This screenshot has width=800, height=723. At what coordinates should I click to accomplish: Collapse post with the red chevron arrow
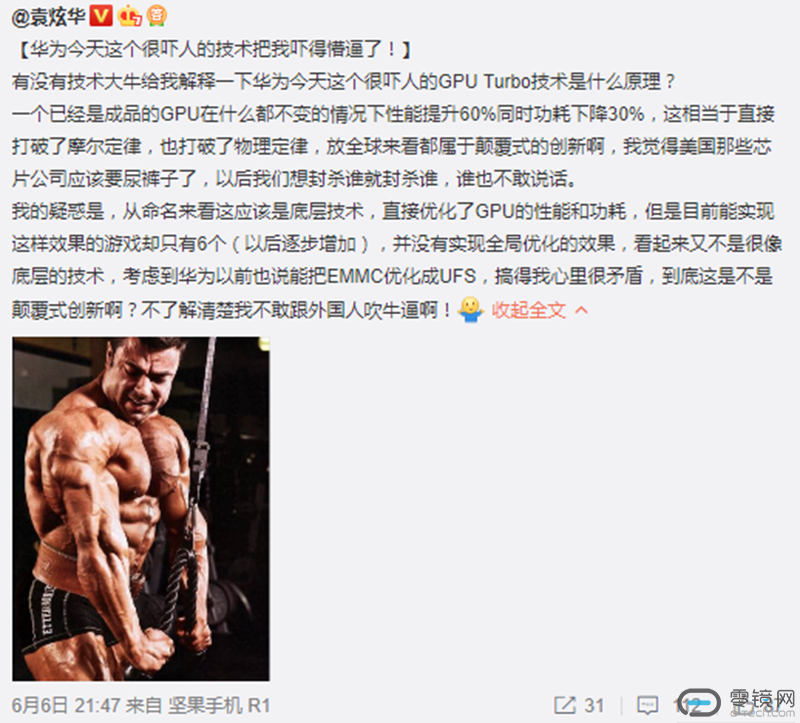(581, 310)
